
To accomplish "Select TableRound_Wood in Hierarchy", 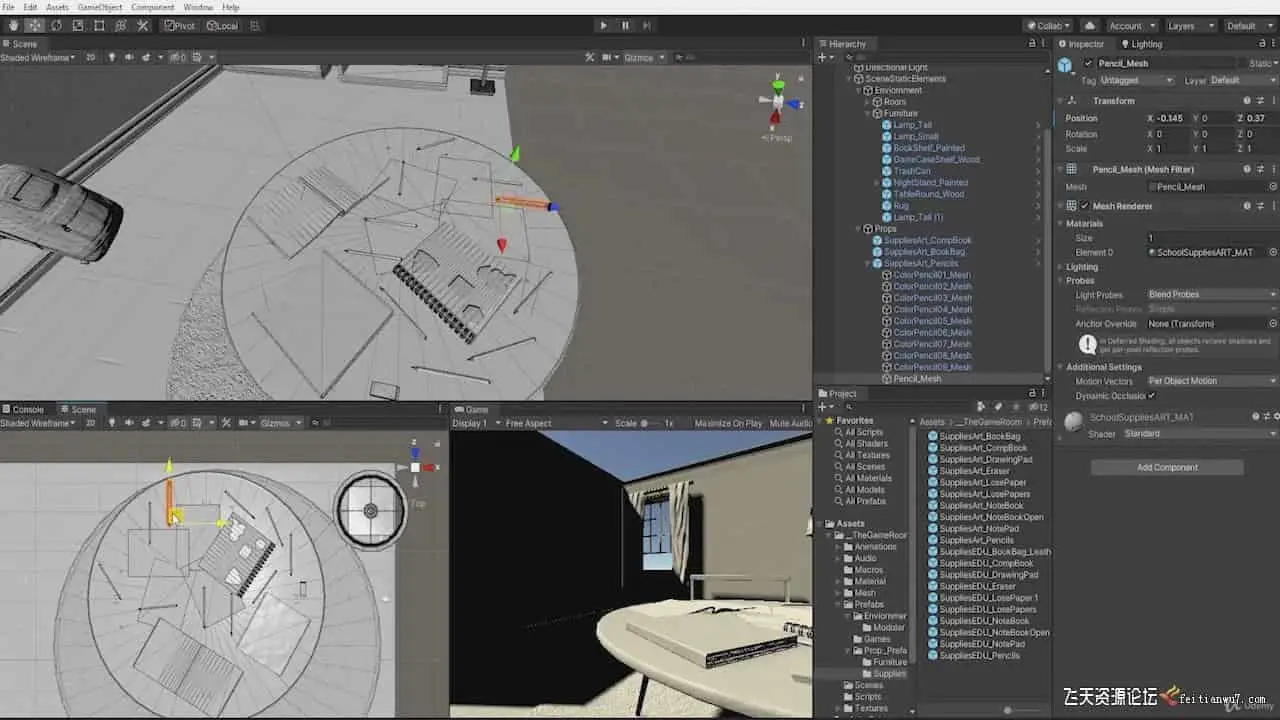I will (928, 194).
